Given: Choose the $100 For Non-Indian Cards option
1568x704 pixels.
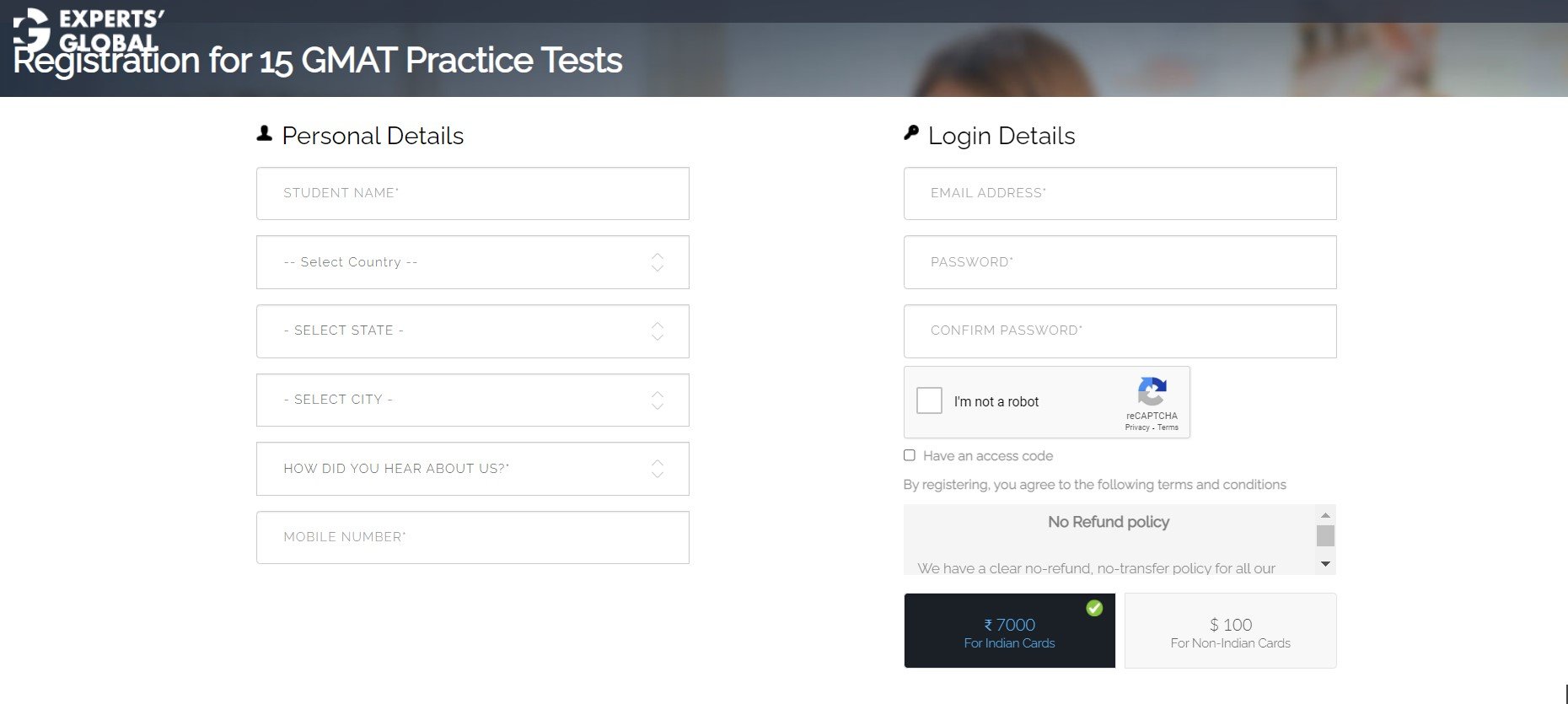Looking at the screenshot, I should pos(1230,631).
